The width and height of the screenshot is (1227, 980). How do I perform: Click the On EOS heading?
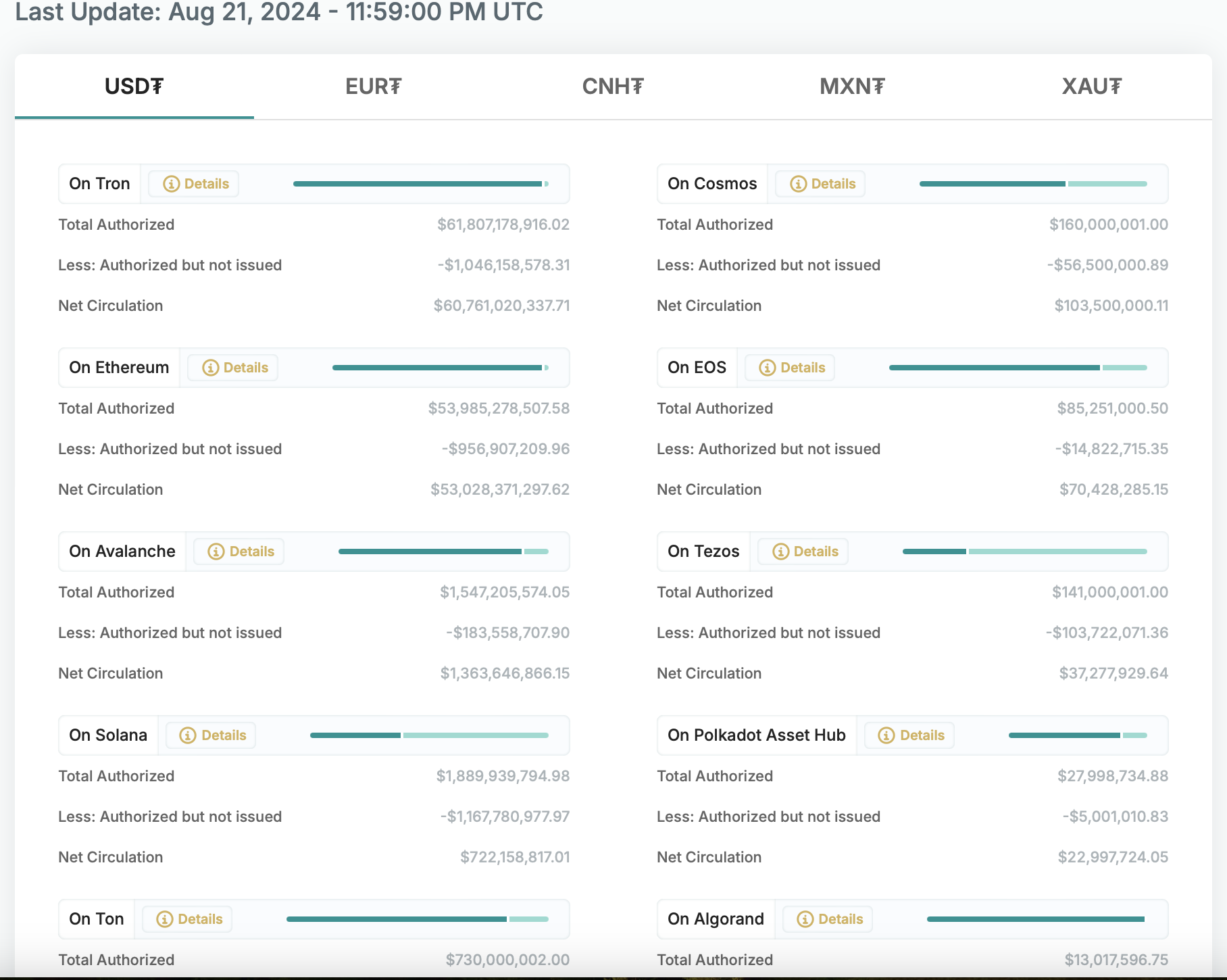(x=697, y=368)
